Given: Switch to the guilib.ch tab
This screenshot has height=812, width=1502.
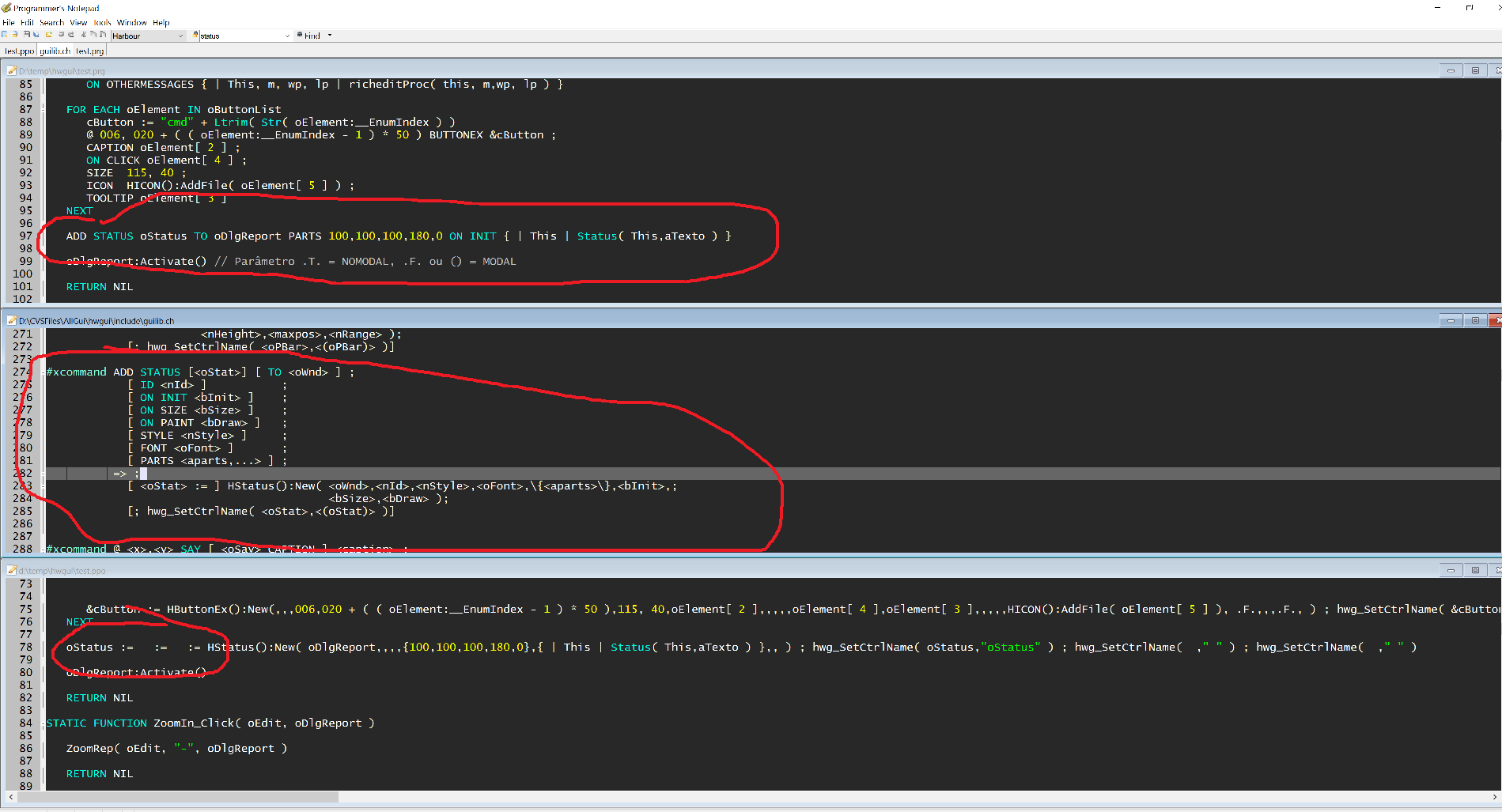Looking at the screenshot, I should [x=55, y=51].
